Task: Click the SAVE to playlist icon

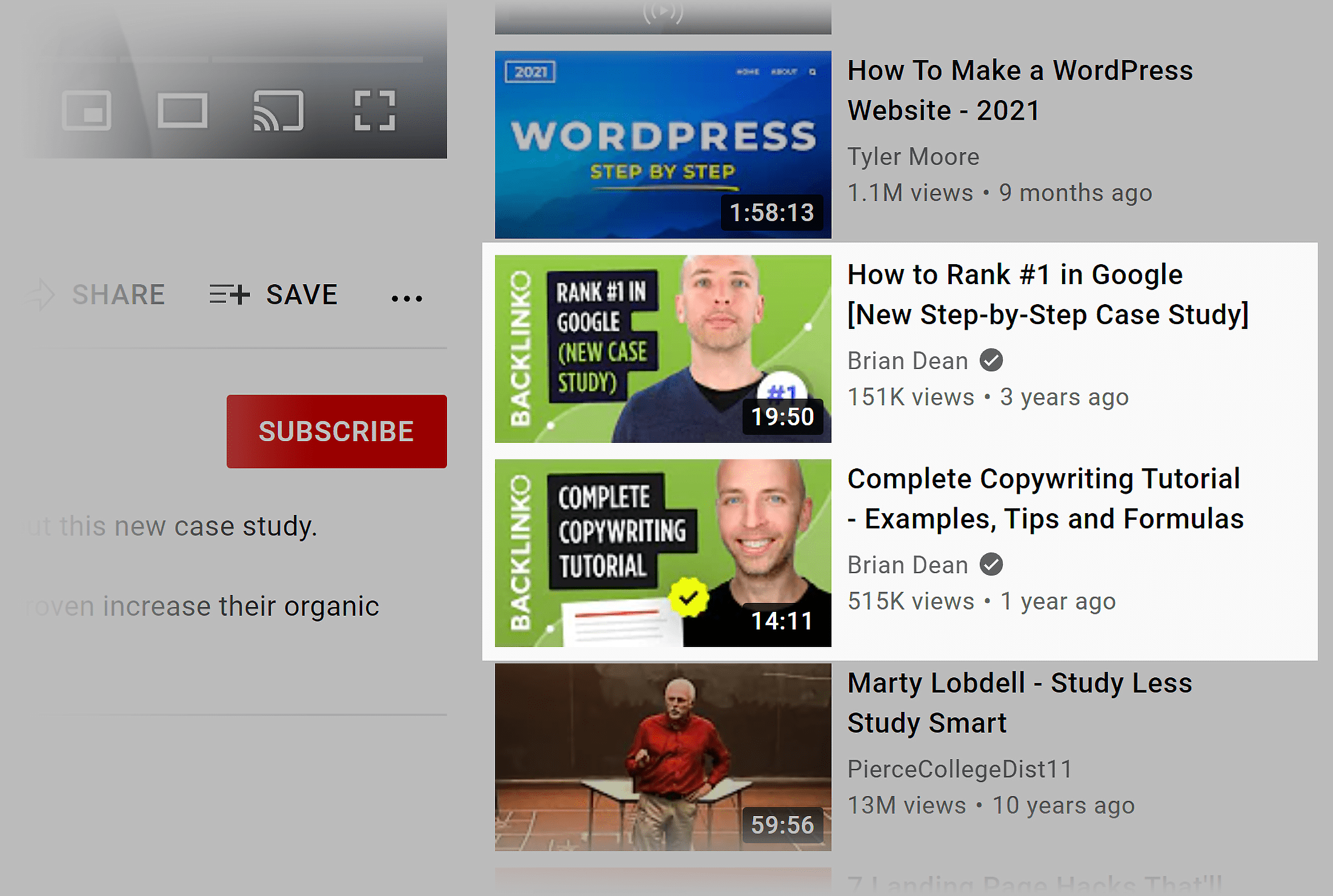Action: 230,294
